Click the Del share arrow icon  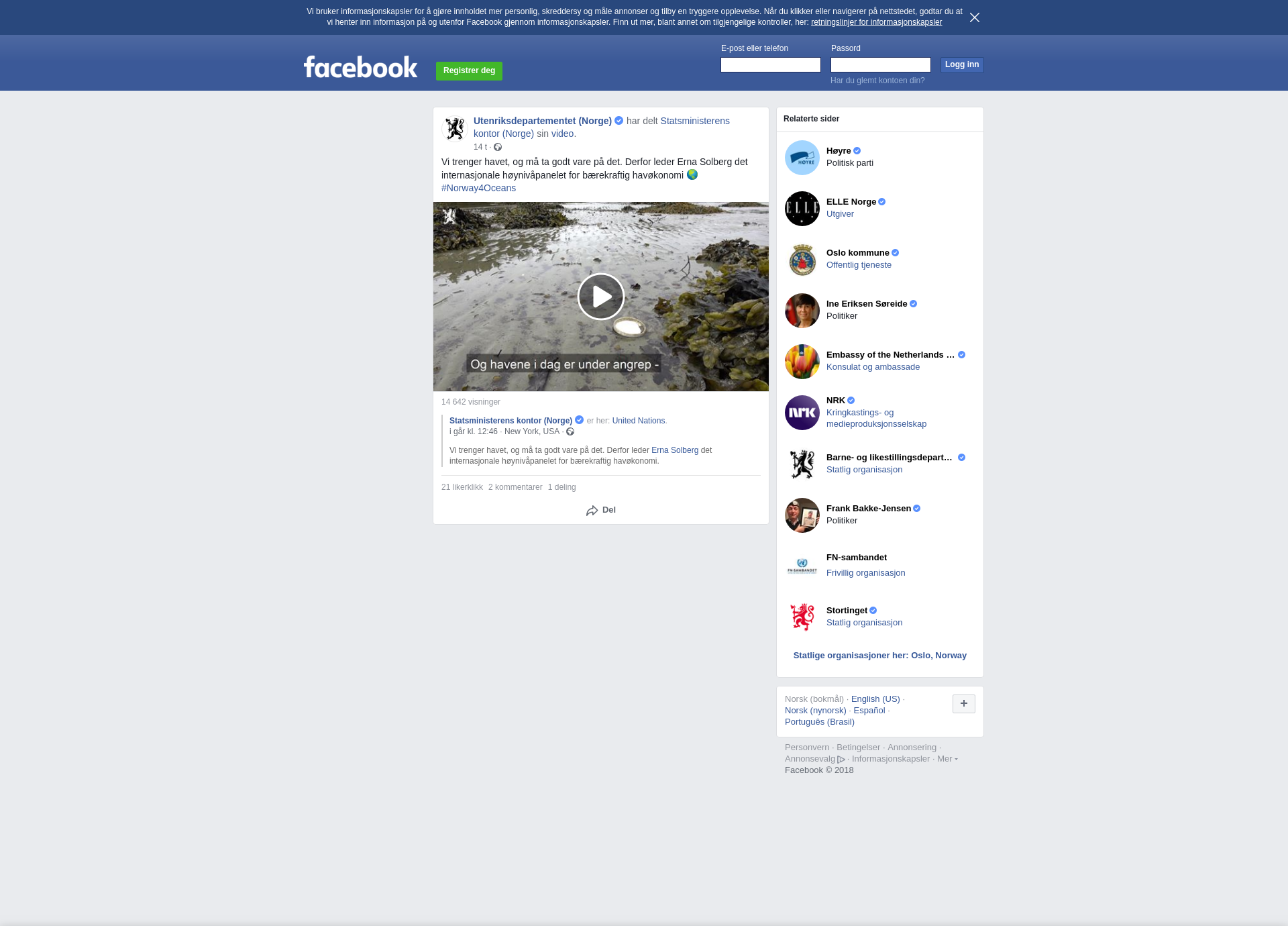pos(592,511)
